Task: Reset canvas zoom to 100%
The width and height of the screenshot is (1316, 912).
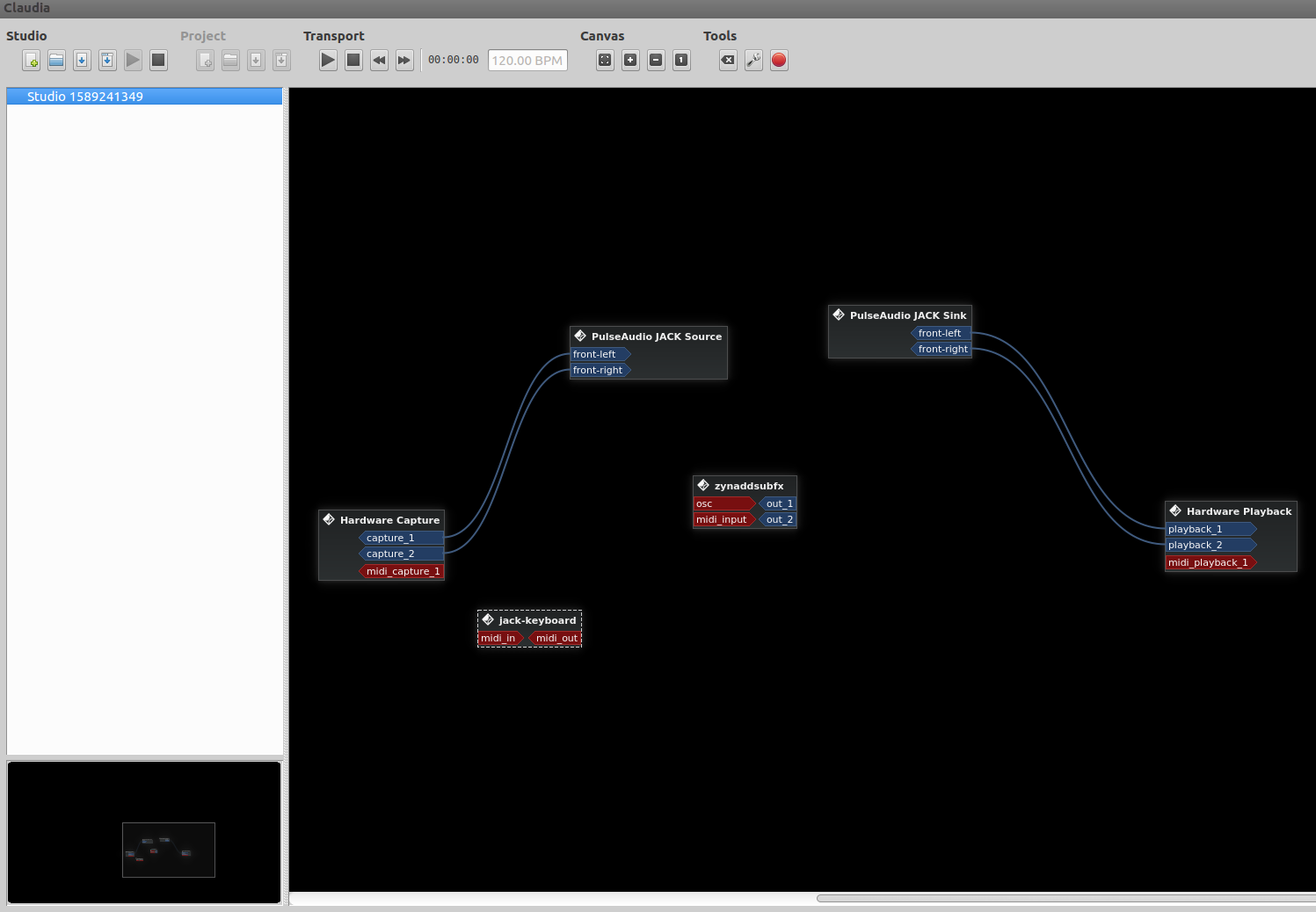Action: pyautogui.click(x=681, y=61)
